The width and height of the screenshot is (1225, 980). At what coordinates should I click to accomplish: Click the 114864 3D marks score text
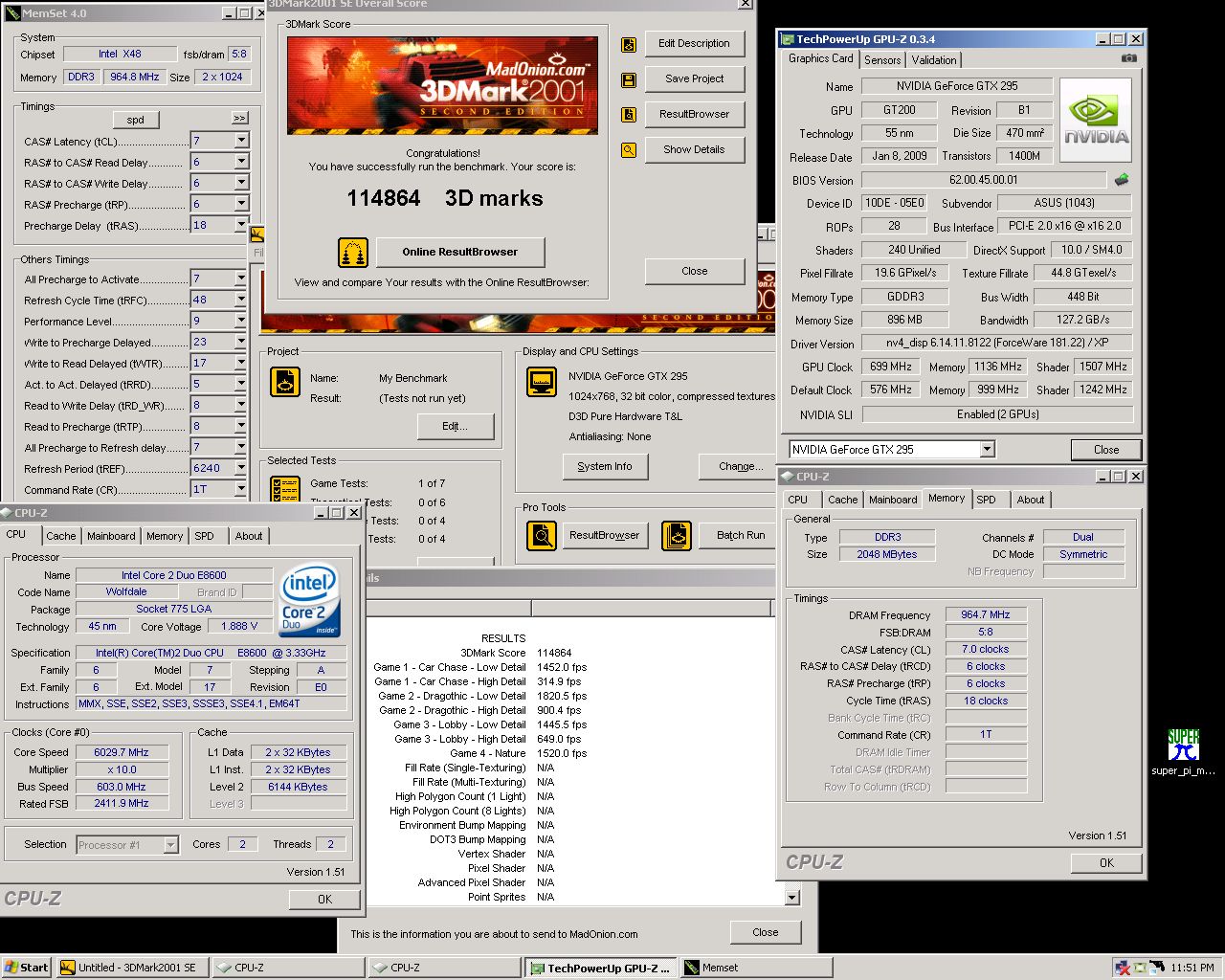[445, 199]
